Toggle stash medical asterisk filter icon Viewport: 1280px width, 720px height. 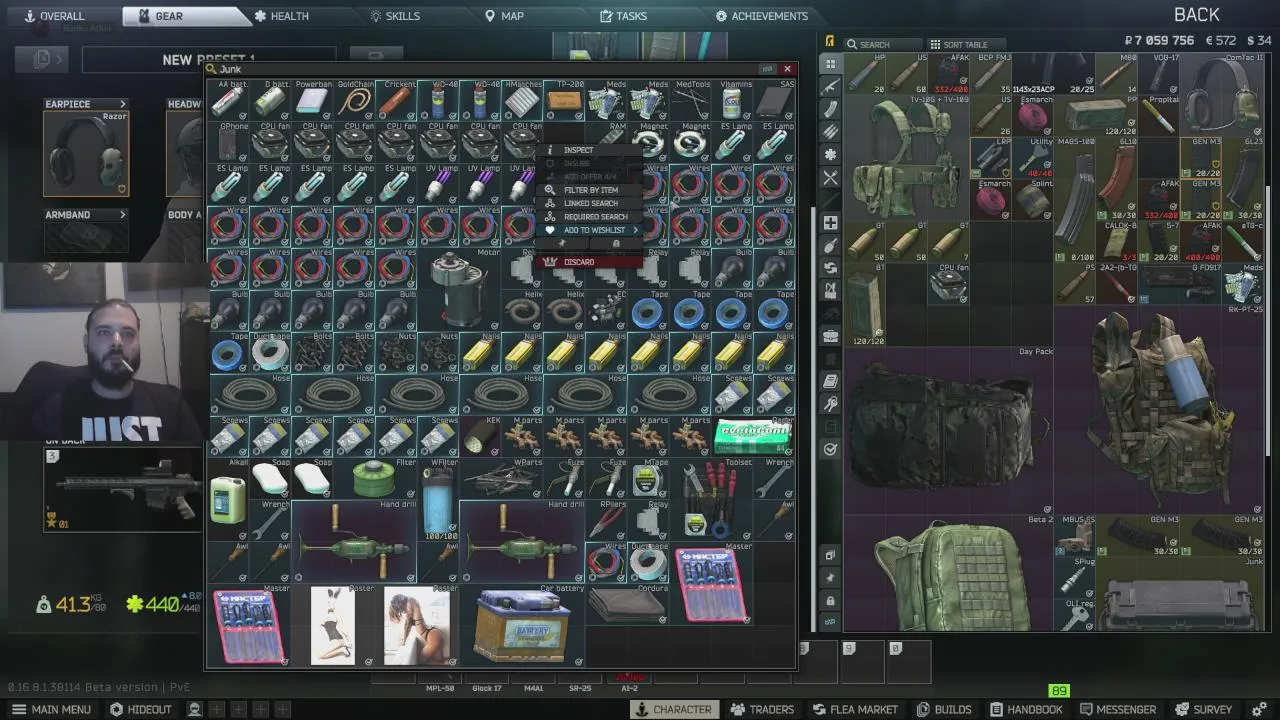pyautogui.click(x=830, y=155)
